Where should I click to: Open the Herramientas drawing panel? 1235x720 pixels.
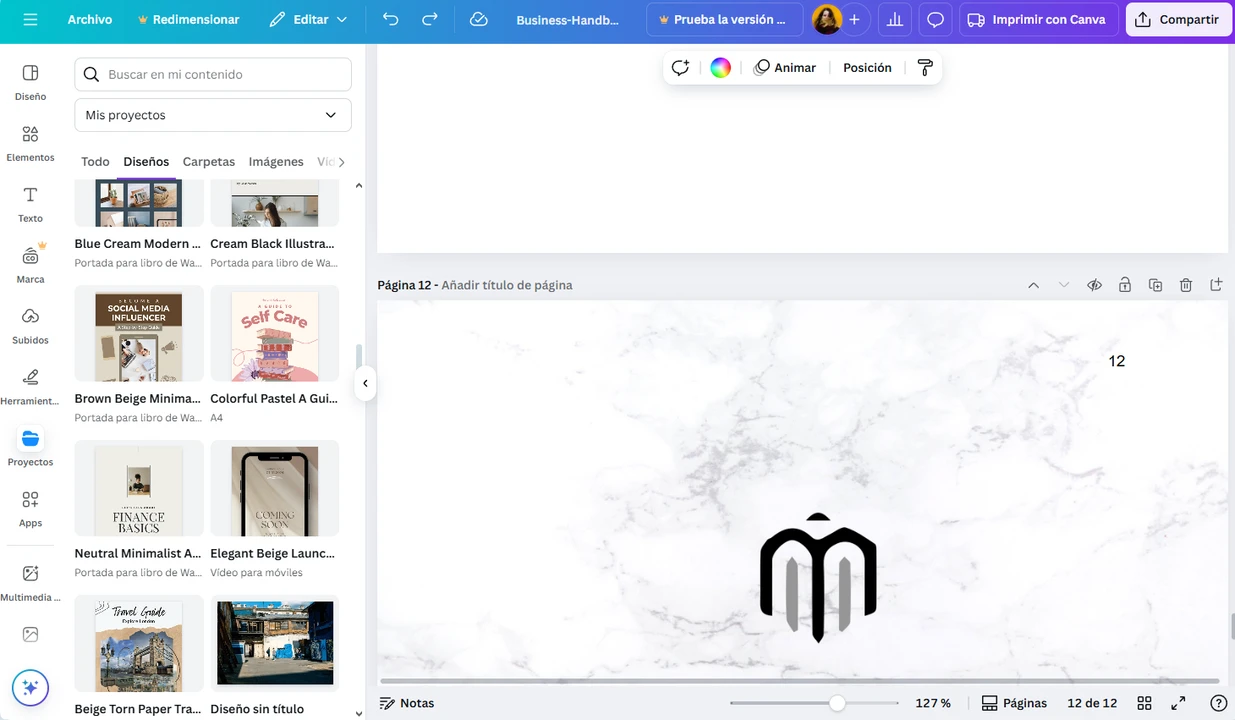tap(30, 387)
